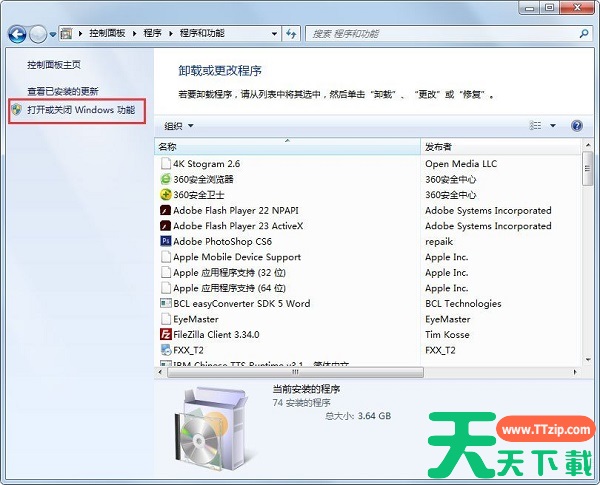This screenshot has width=600, height=485.
Task: Open 打开或关闭 Windows 功能 link
Action: click(x=80, y=109)
